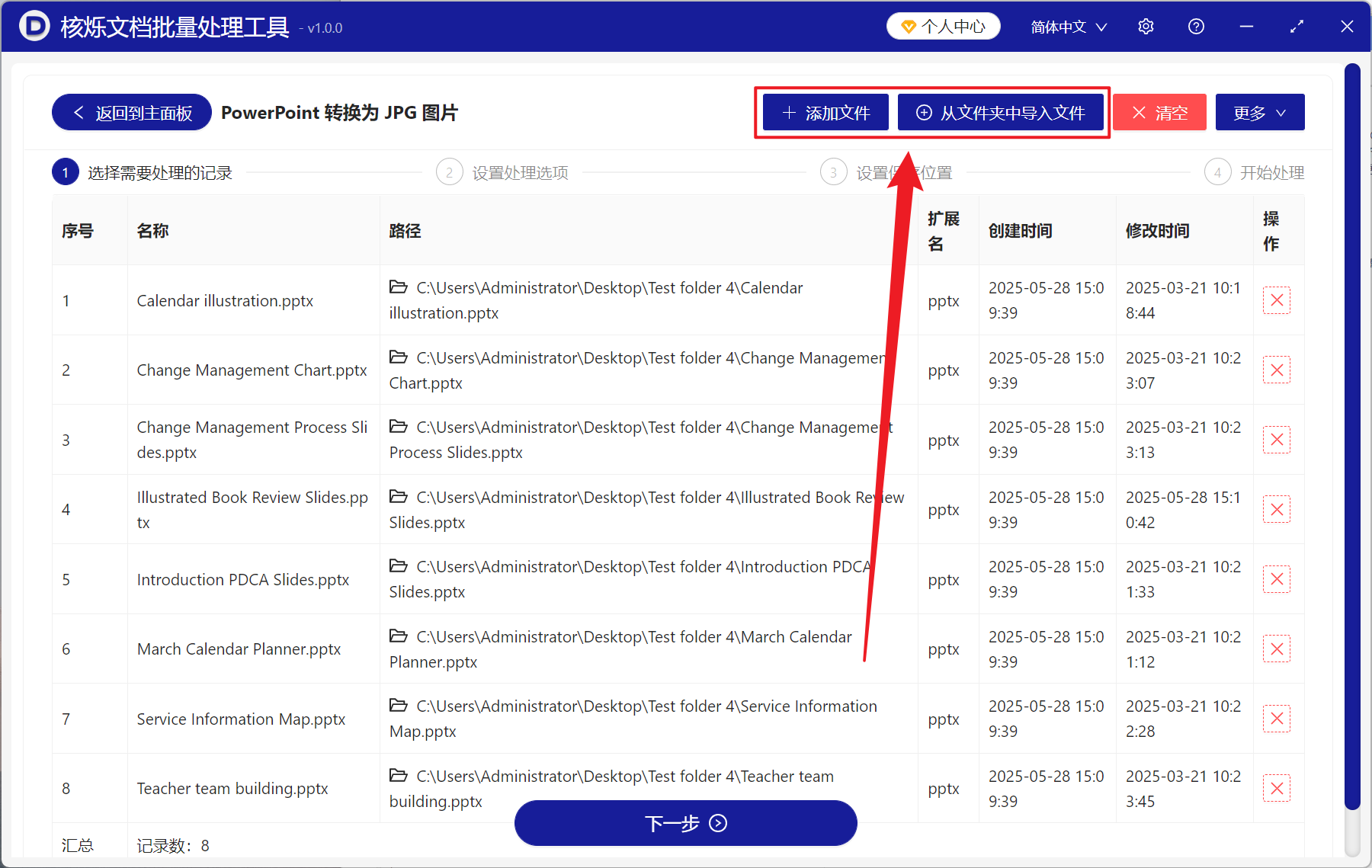Click the app logo icon in title bar

pyautogui.click(x=34, y=26)
